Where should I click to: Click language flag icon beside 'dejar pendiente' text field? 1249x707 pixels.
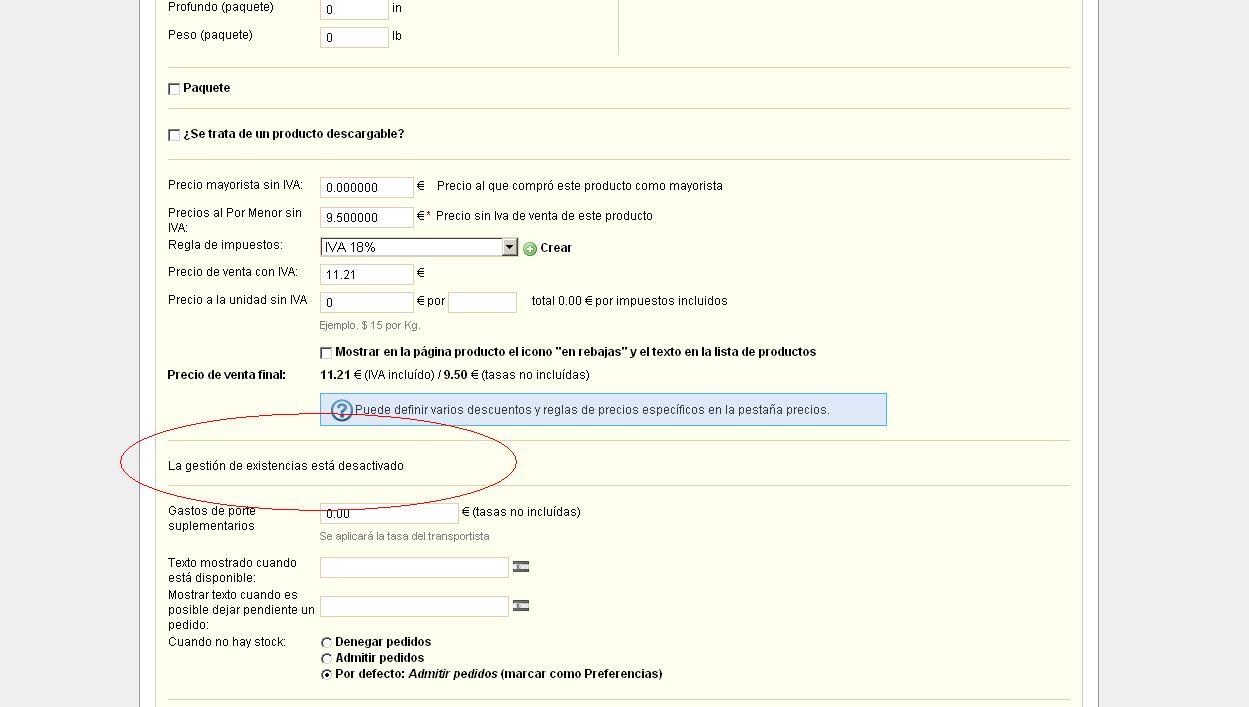pyautogui.click(x=520, y=605)
